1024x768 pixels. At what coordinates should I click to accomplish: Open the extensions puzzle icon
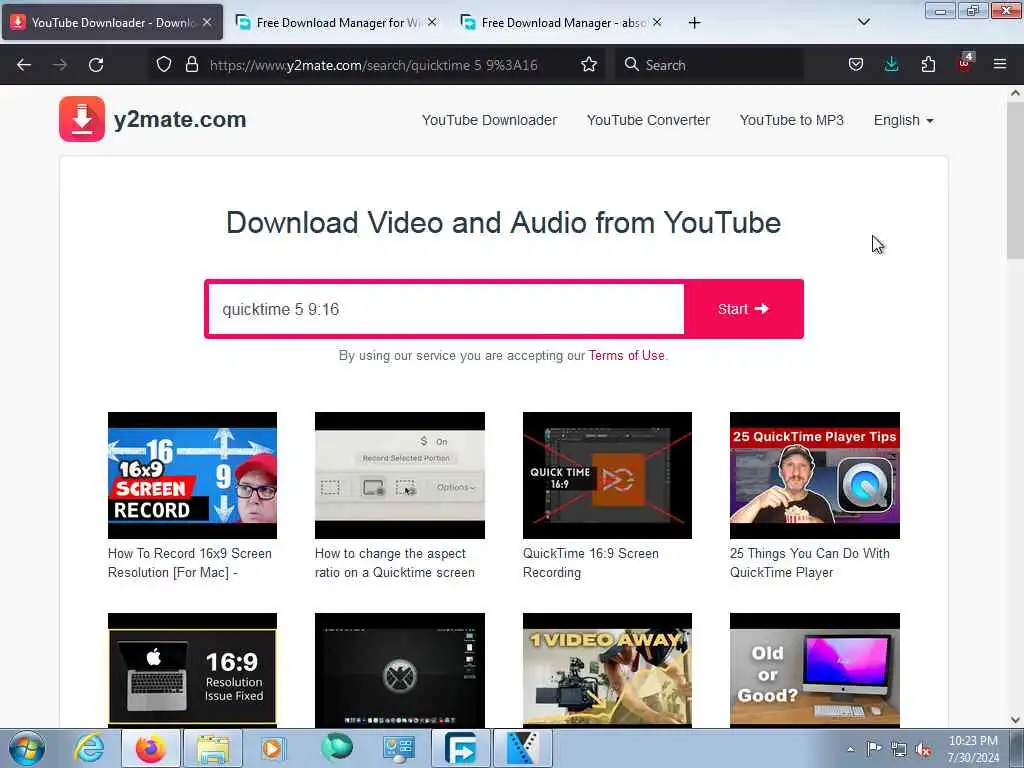pos(928,65)
